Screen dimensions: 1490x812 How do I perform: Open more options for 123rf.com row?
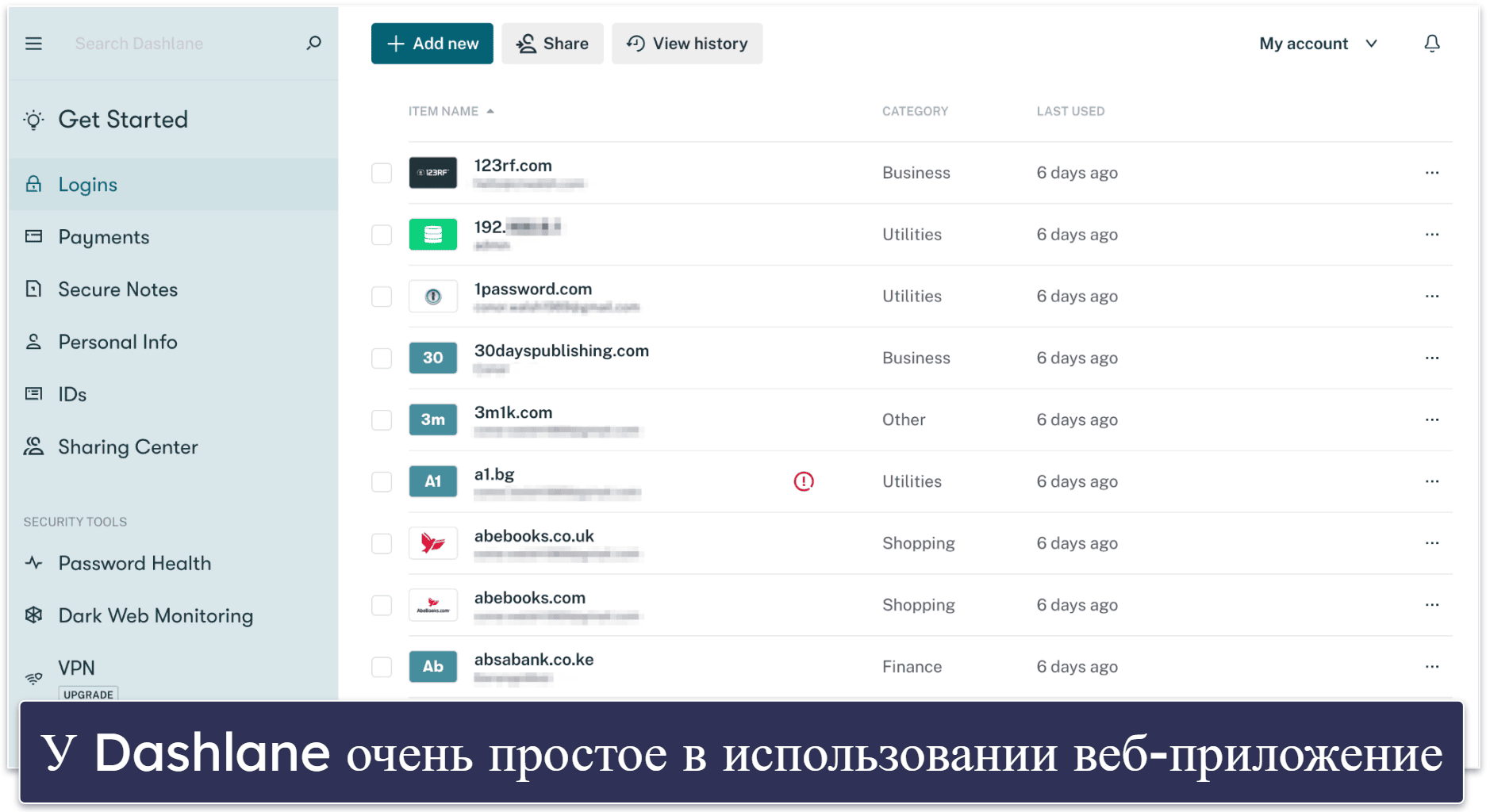[1432, 173]
